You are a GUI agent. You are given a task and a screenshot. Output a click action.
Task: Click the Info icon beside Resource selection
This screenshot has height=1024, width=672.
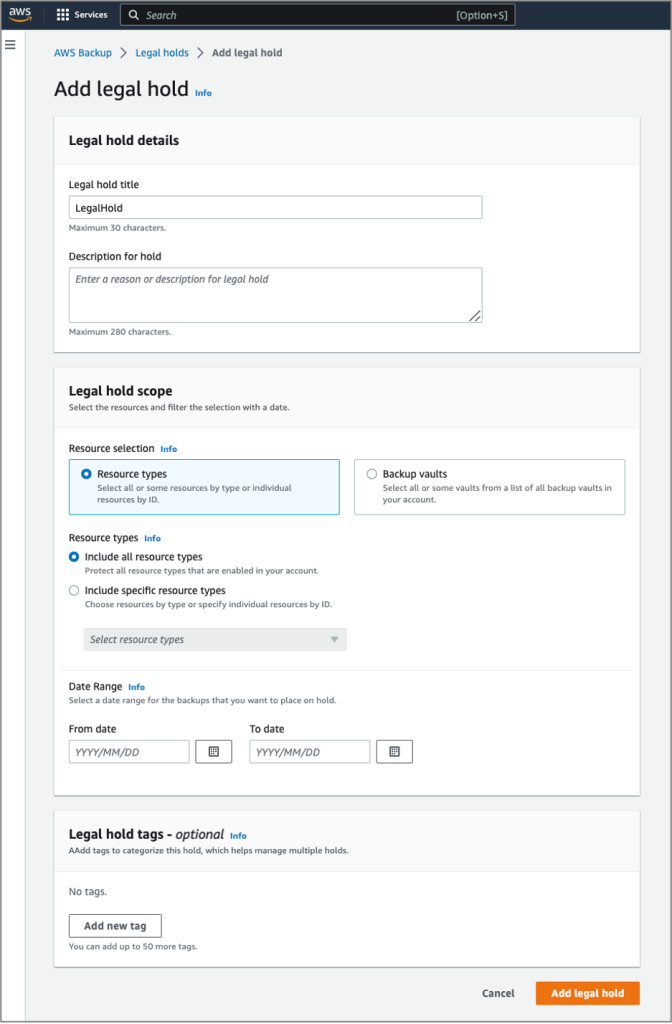167,448
